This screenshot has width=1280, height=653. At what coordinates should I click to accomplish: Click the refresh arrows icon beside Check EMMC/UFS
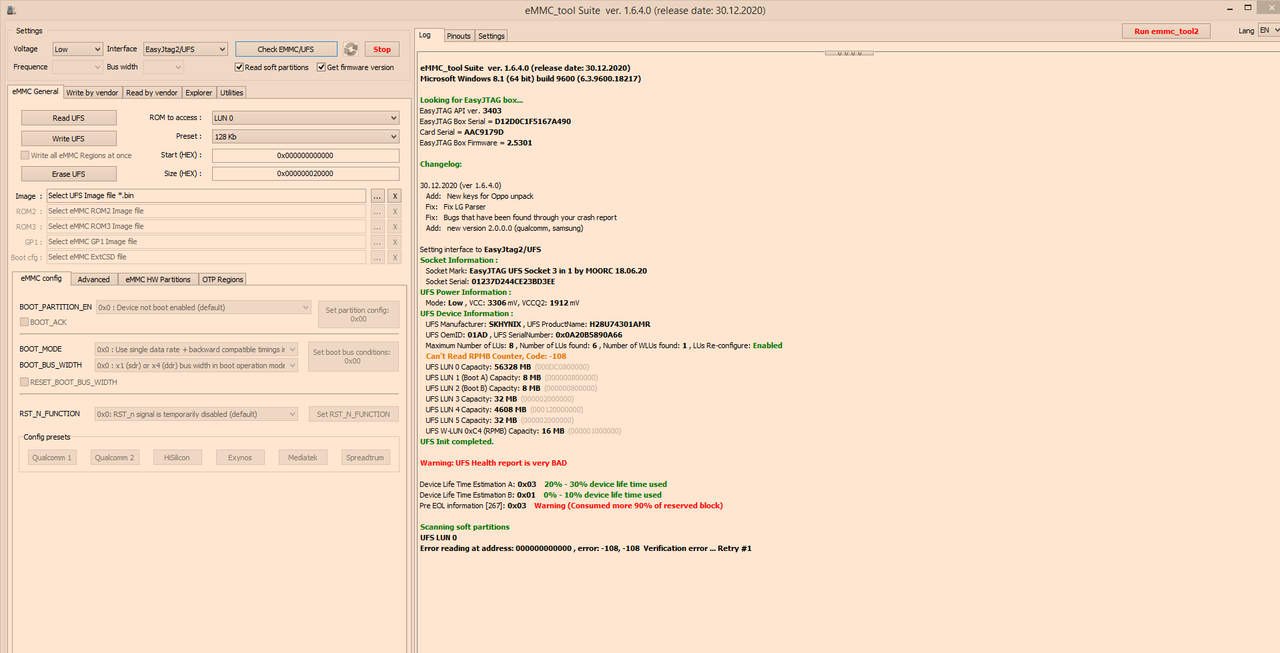[351, 49]
